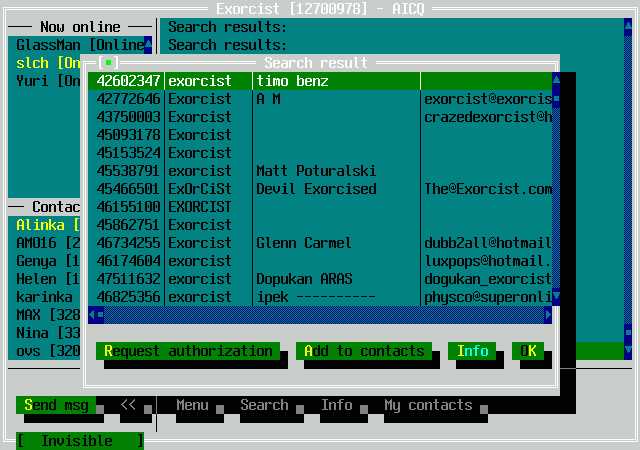Select MAX in the contacts list
This screenshot has width=640, height=450.
click(x=44, y=315)
